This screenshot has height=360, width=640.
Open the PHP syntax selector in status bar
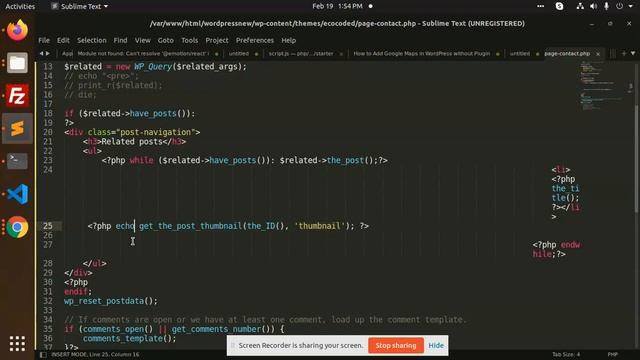[x=612, y=354]
